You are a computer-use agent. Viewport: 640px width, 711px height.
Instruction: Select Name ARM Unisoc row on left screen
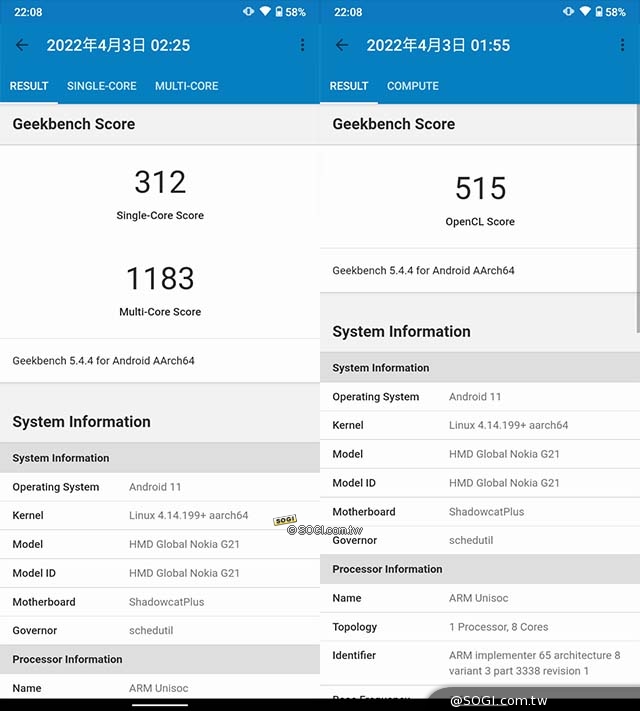pos(160,688)
